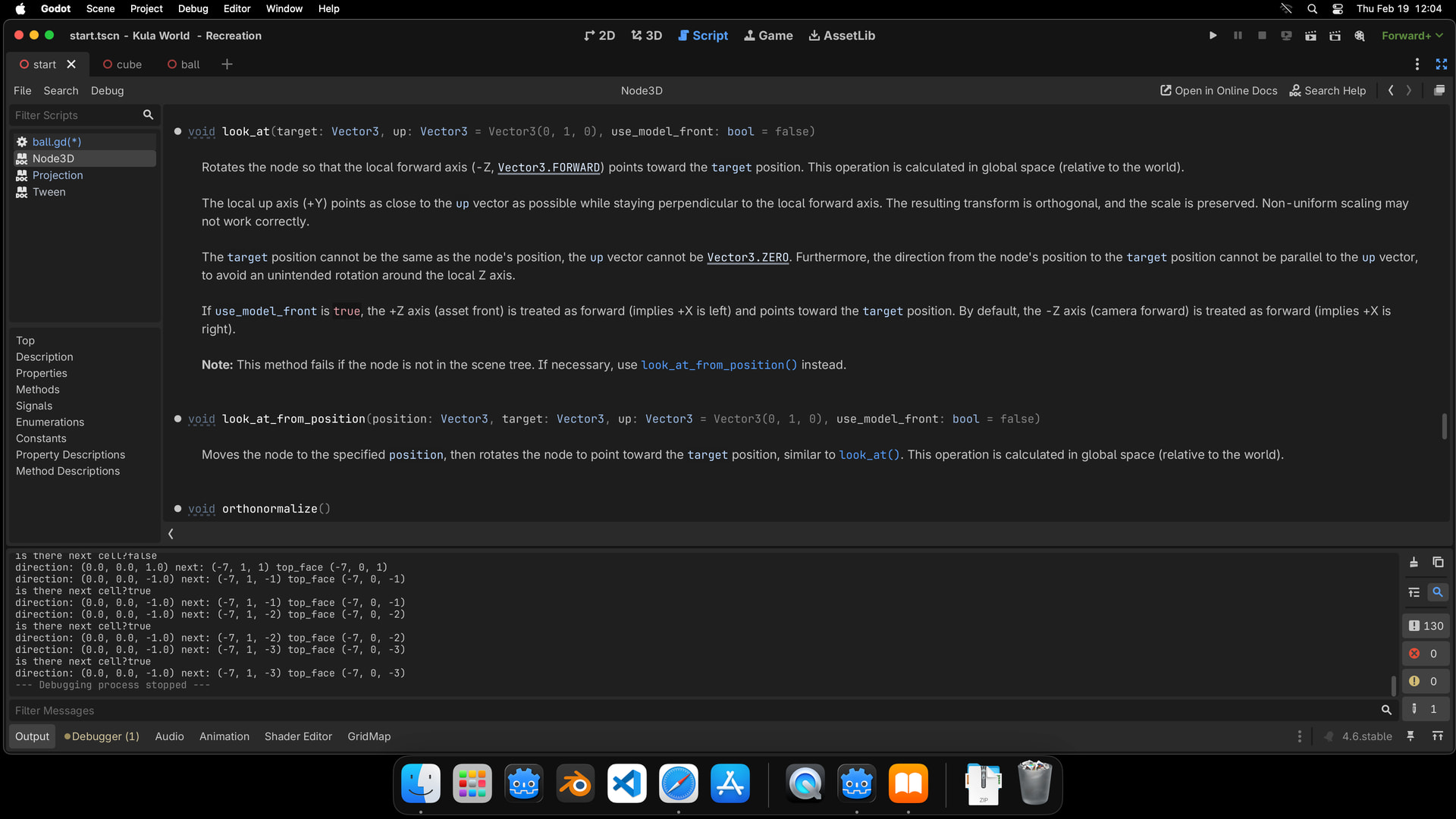Open the Forward+ renderer dropdown
This screenshot has height=819, width=1456.
[1412, 36]
